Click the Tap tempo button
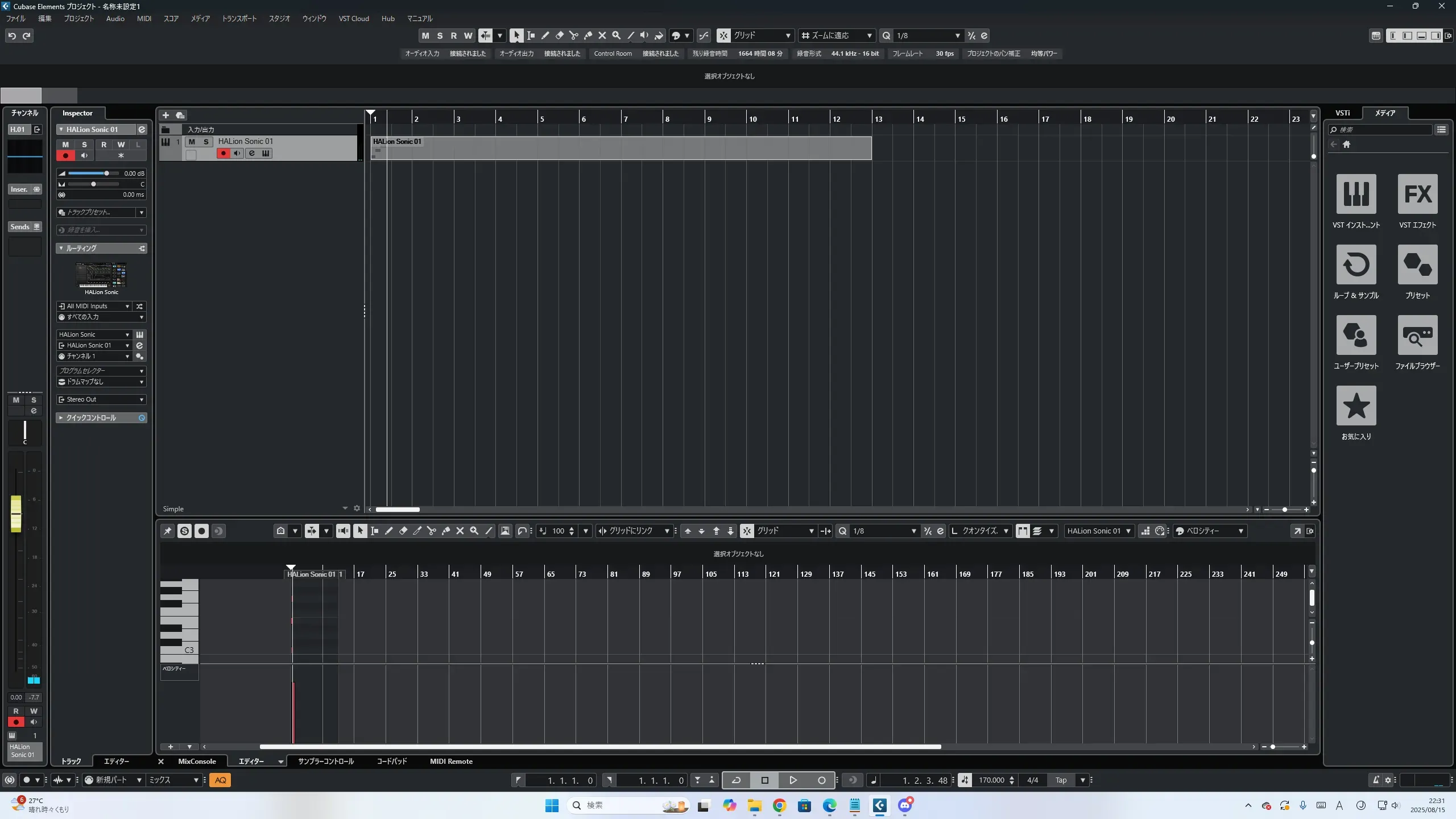The image size is (1456, 819). [1061, 780]
